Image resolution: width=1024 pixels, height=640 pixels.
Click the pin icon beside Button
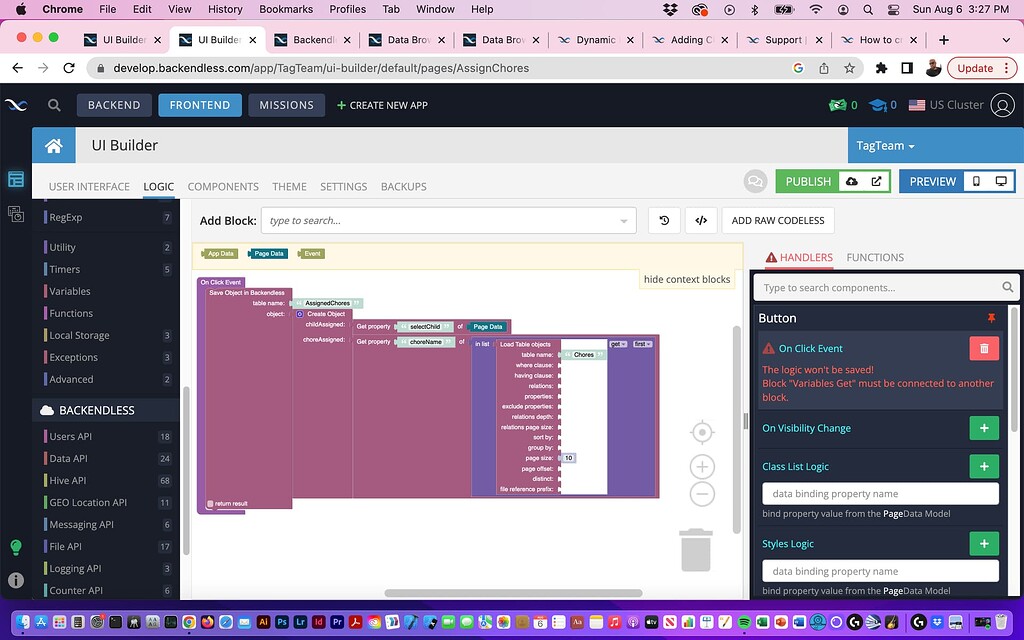[x=991, y=318]
